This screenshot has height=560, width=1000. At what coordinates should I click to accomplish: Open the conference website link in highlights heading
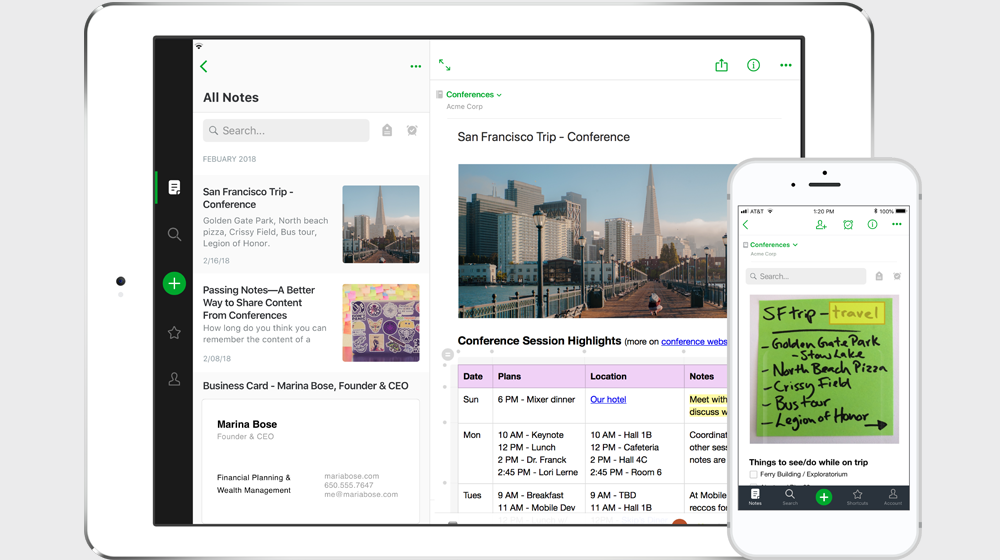coord(693,342)
